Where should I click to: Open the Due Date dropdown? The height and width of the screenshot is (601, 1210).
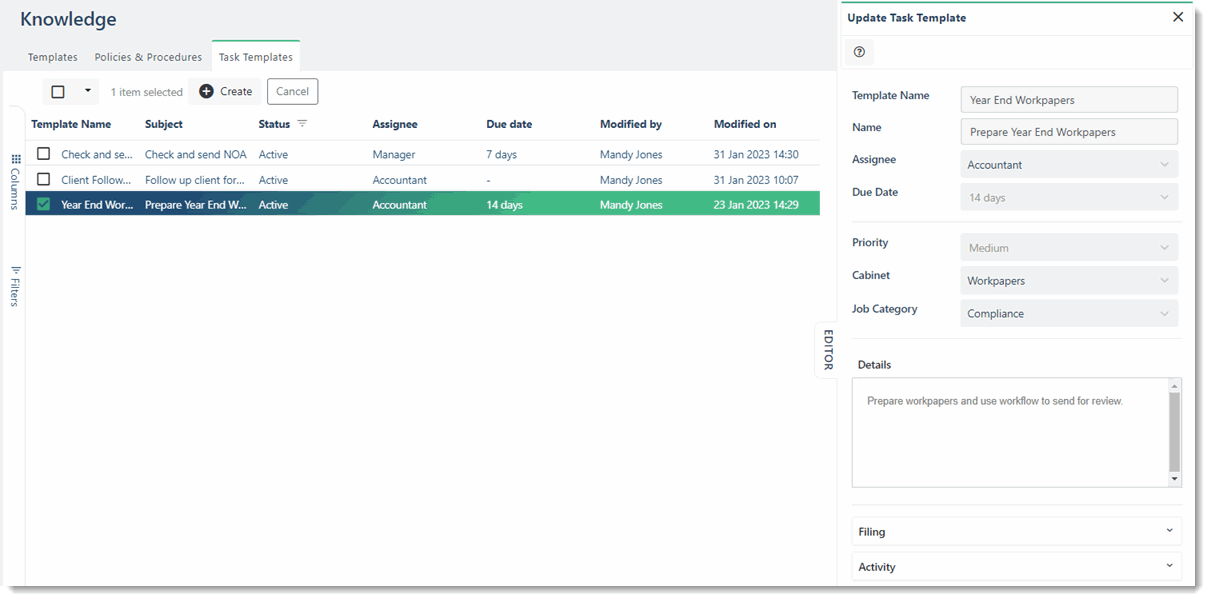(x=1069, y=197)
